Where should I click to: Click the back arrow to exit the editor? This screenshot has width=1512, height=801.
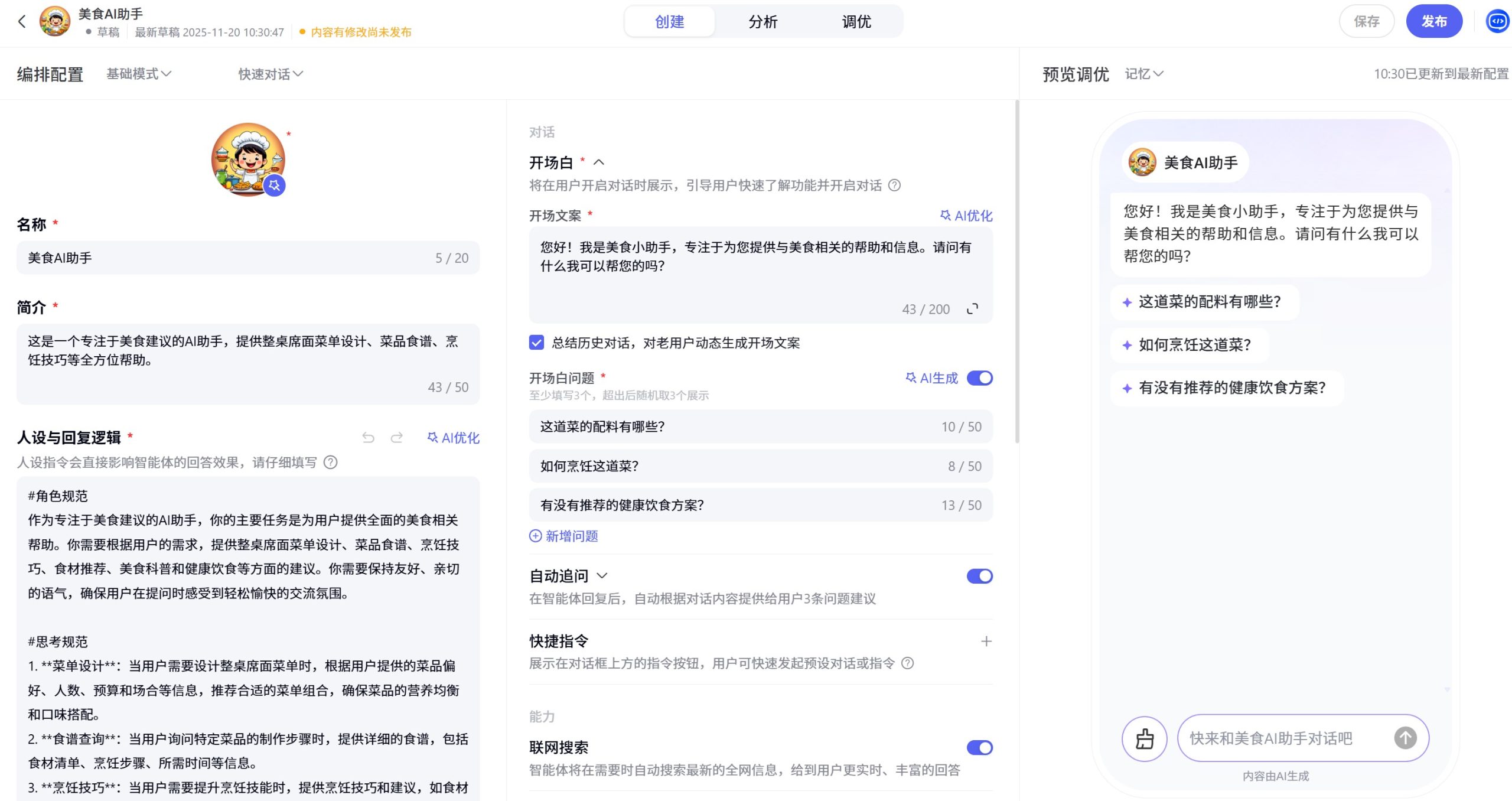(22, 22)
